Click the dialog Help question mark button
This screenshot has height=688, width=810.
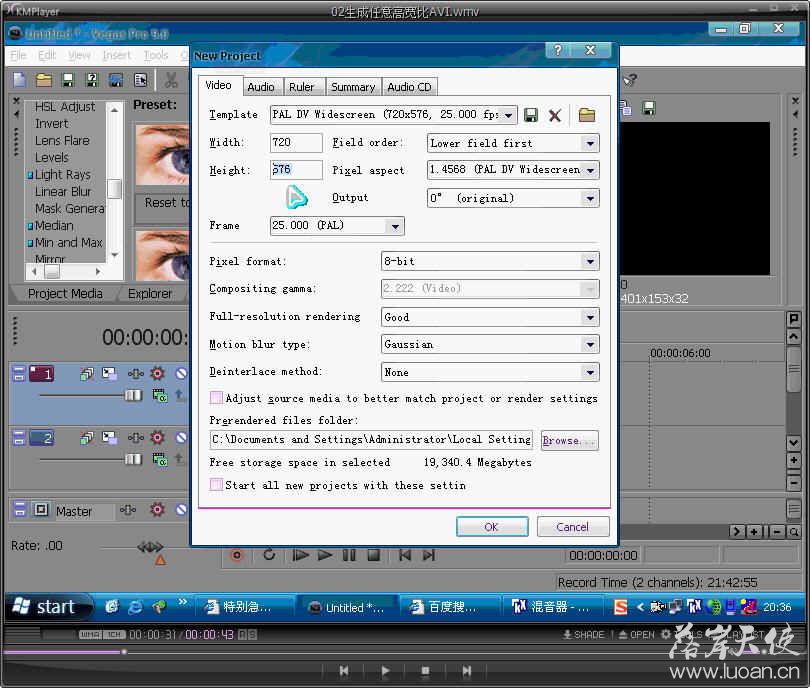pos(558,50)
